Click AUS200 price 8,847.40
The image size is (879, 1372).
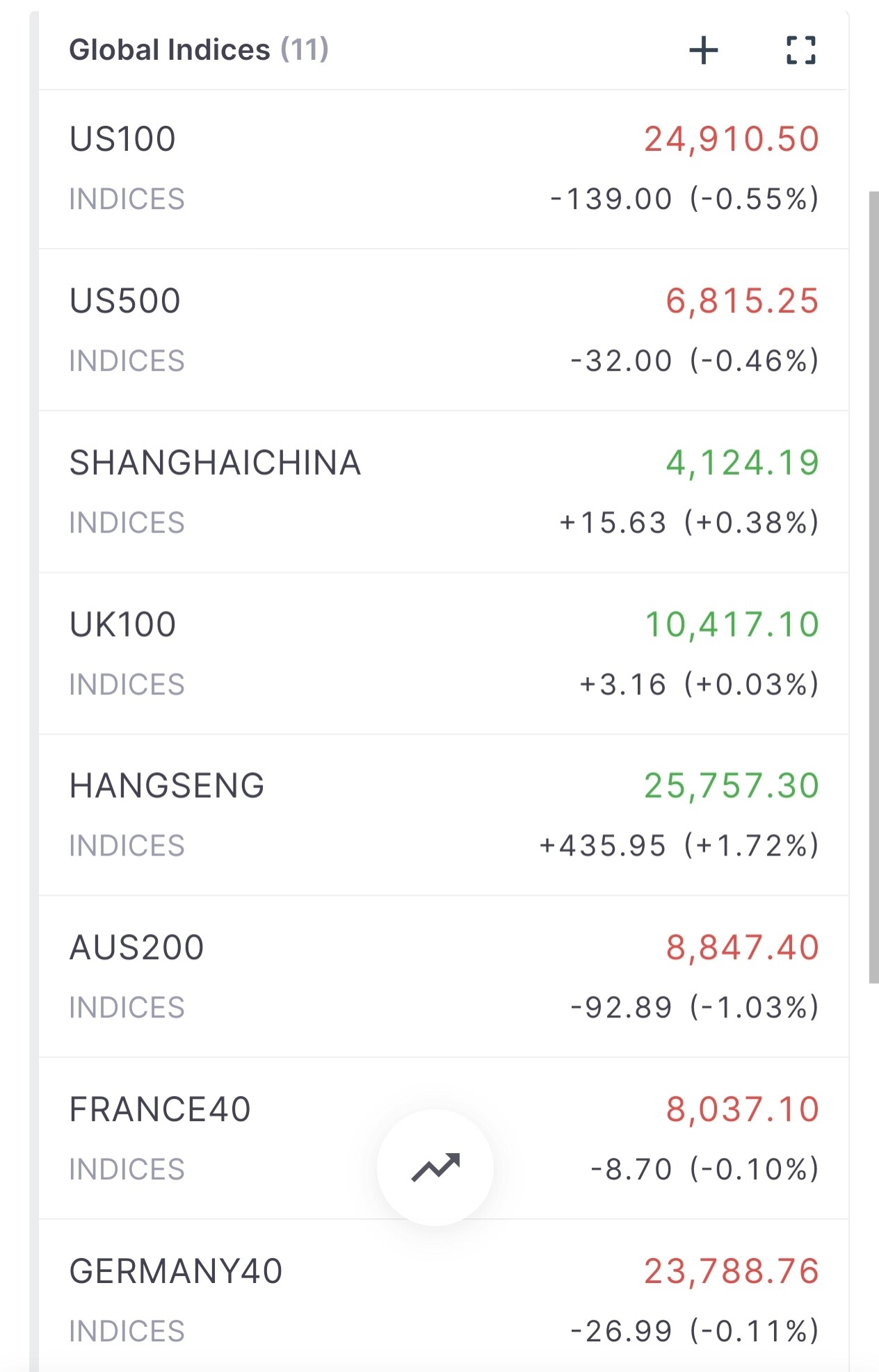(742, 947)
